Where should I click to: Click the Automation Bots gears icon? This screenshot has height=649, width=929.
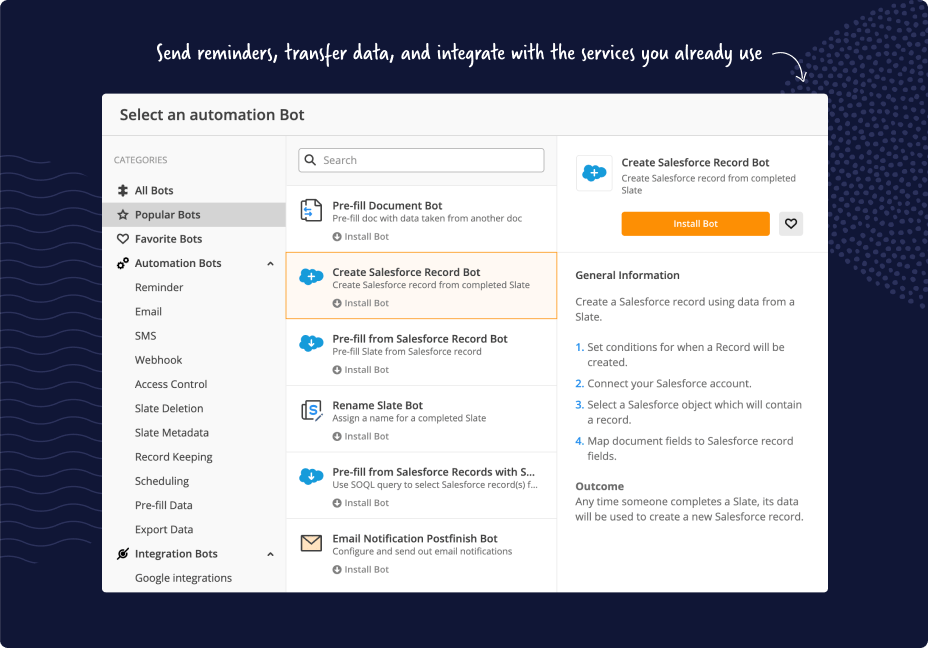click(123, 263)
